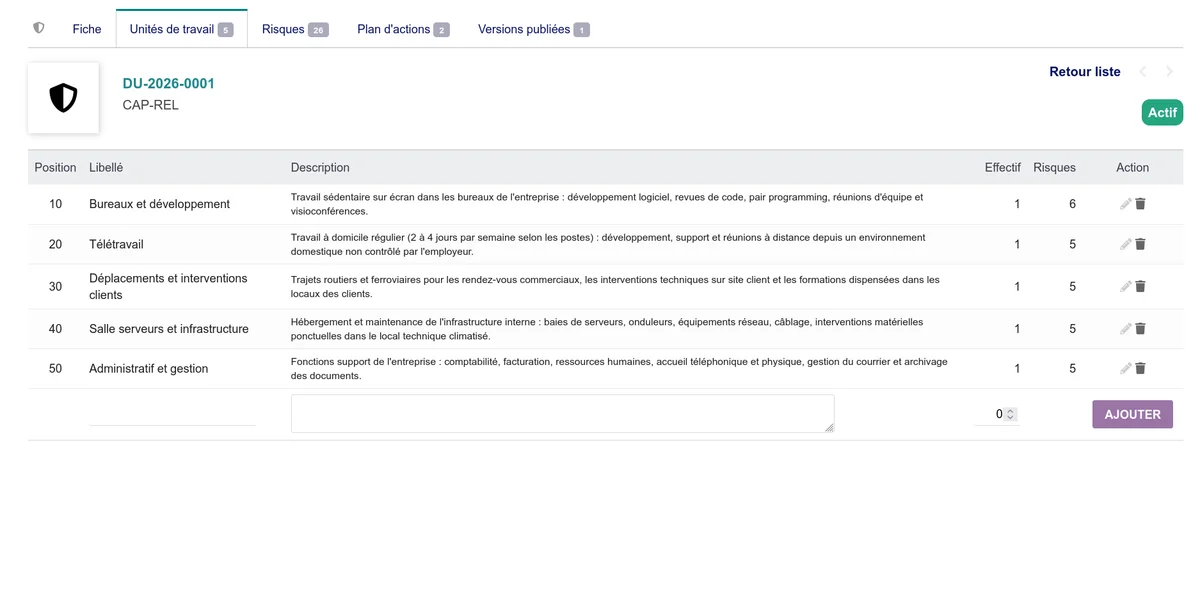Screen dimensions: 1200x600
Task: Click the Effectif number stepper
Action: [x=1011, y=414]
